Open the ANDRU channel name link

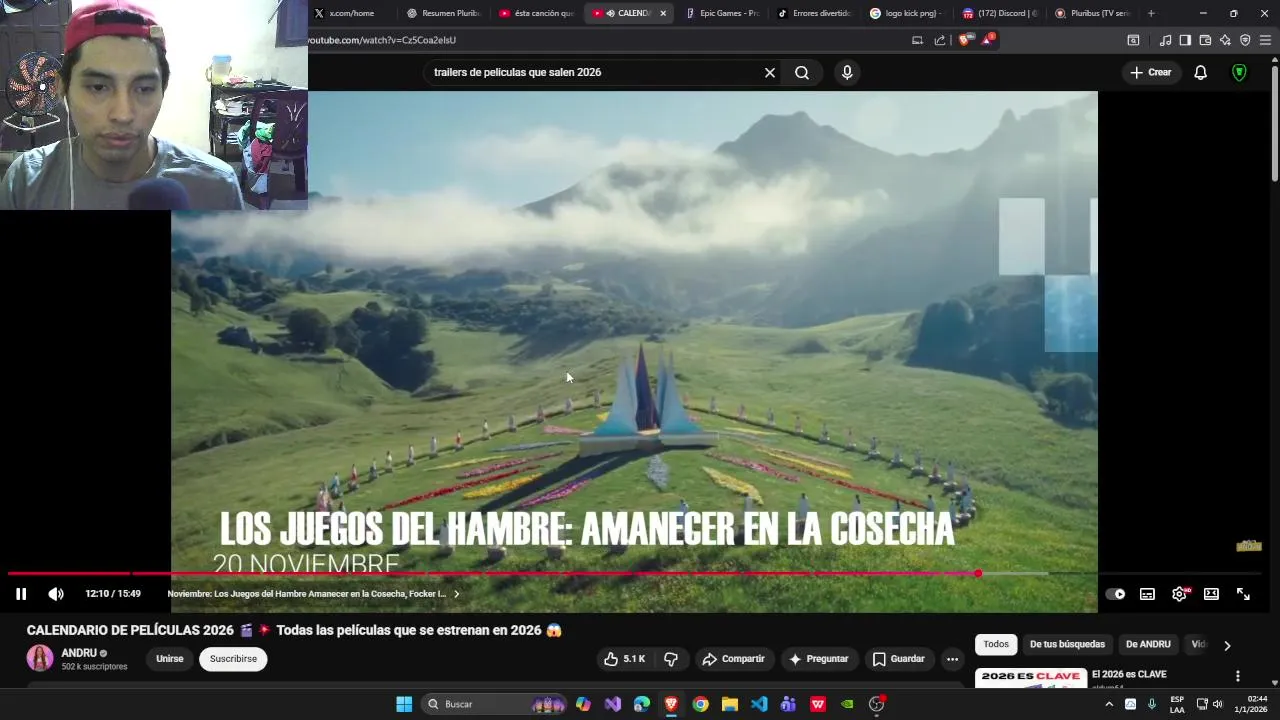pos(79,653)
